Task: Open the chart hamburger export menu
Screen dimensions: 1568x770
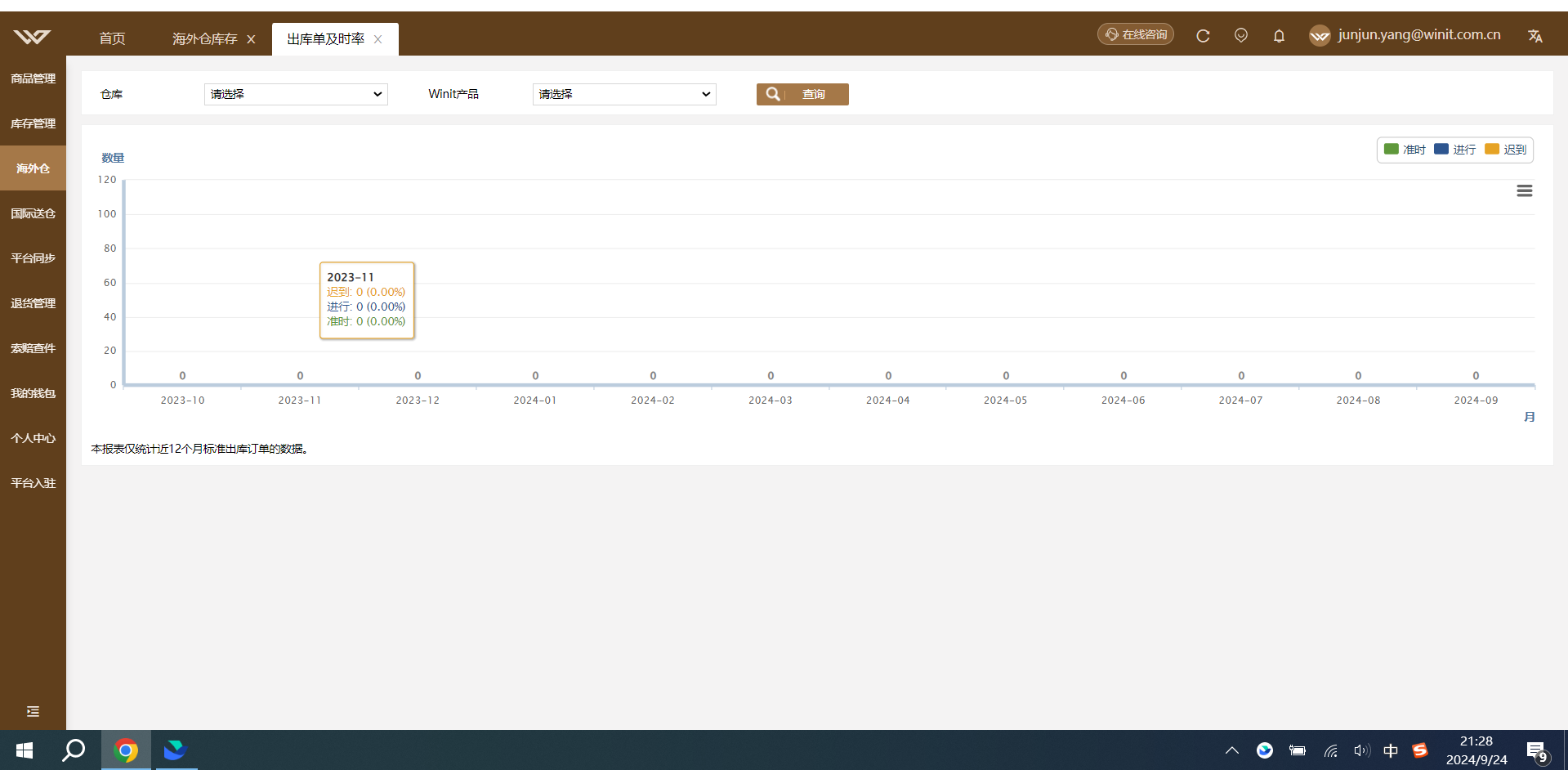Action: pos(1525,190)
